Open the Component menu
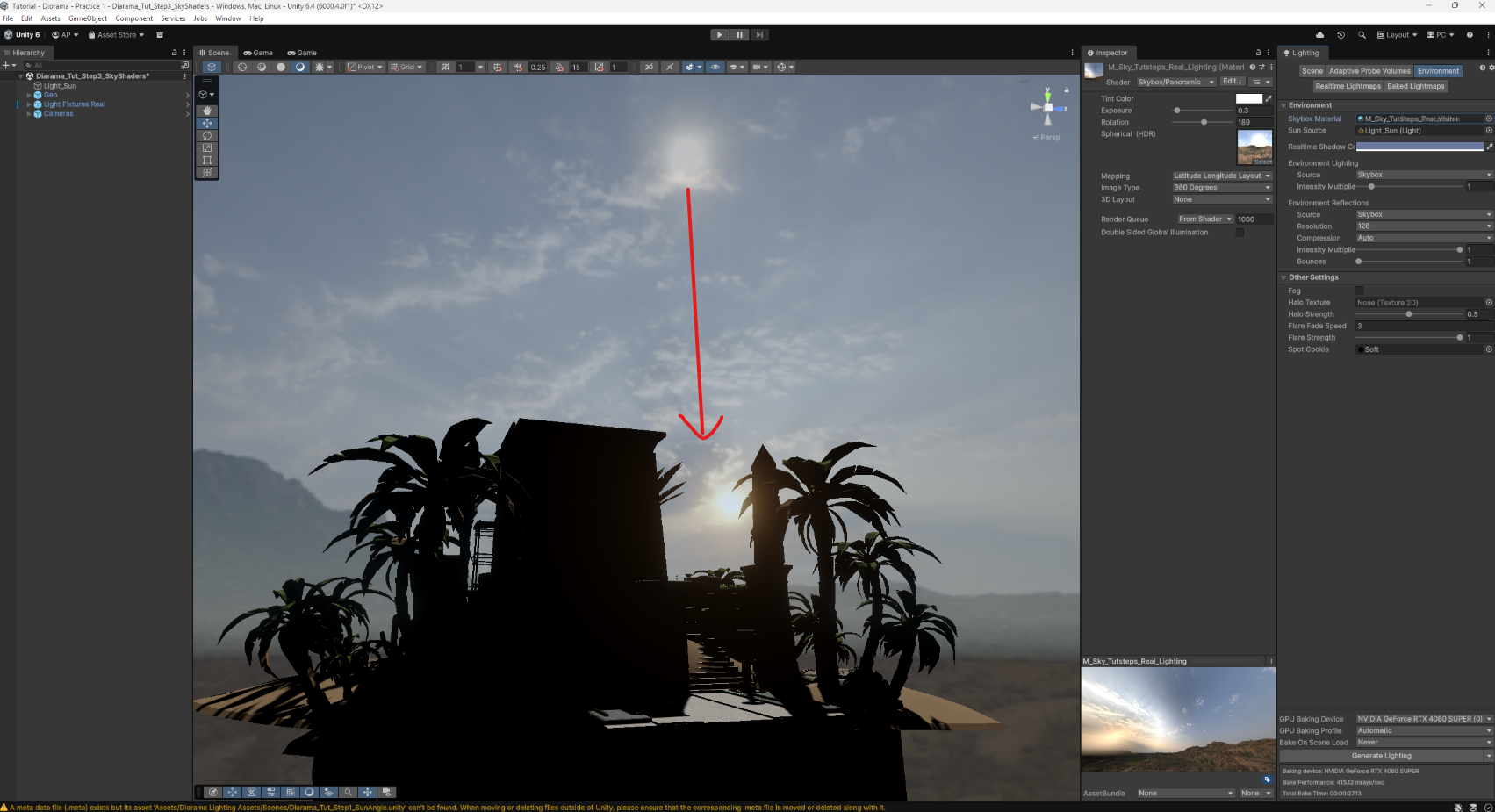 pyautogui.click(x=134, y=18)
